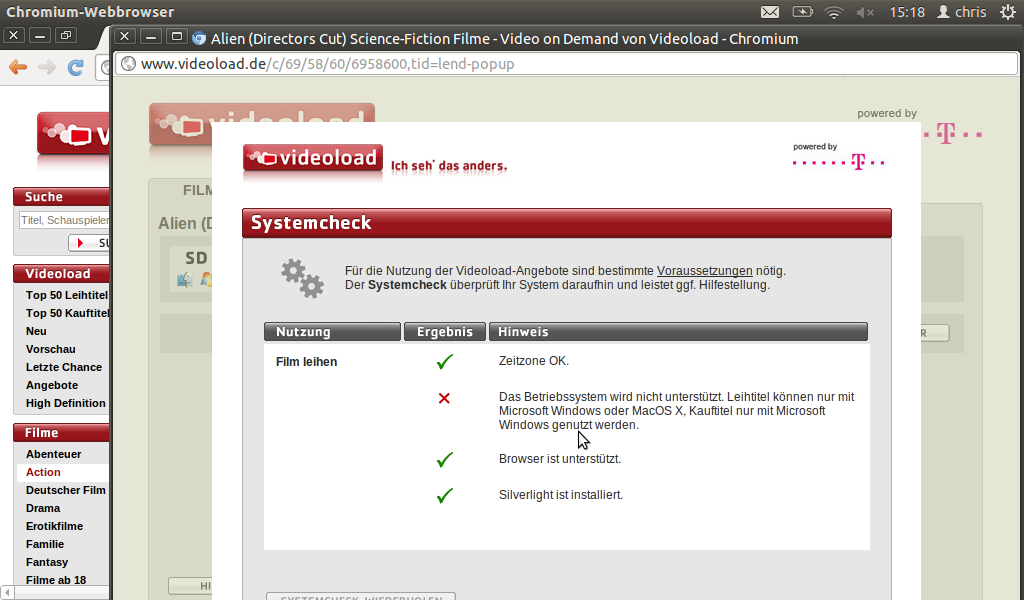Screen dimensions: 1024x600
Task: Click the Chromium icon in popup title bar
Action: click(199, 39)
